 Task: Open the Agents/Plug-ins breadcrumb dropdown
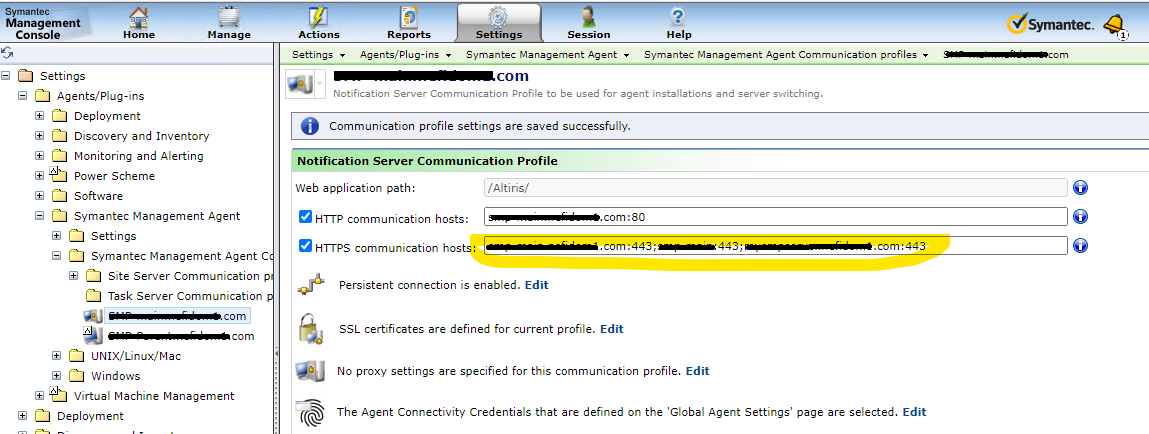tap(406, 55)
